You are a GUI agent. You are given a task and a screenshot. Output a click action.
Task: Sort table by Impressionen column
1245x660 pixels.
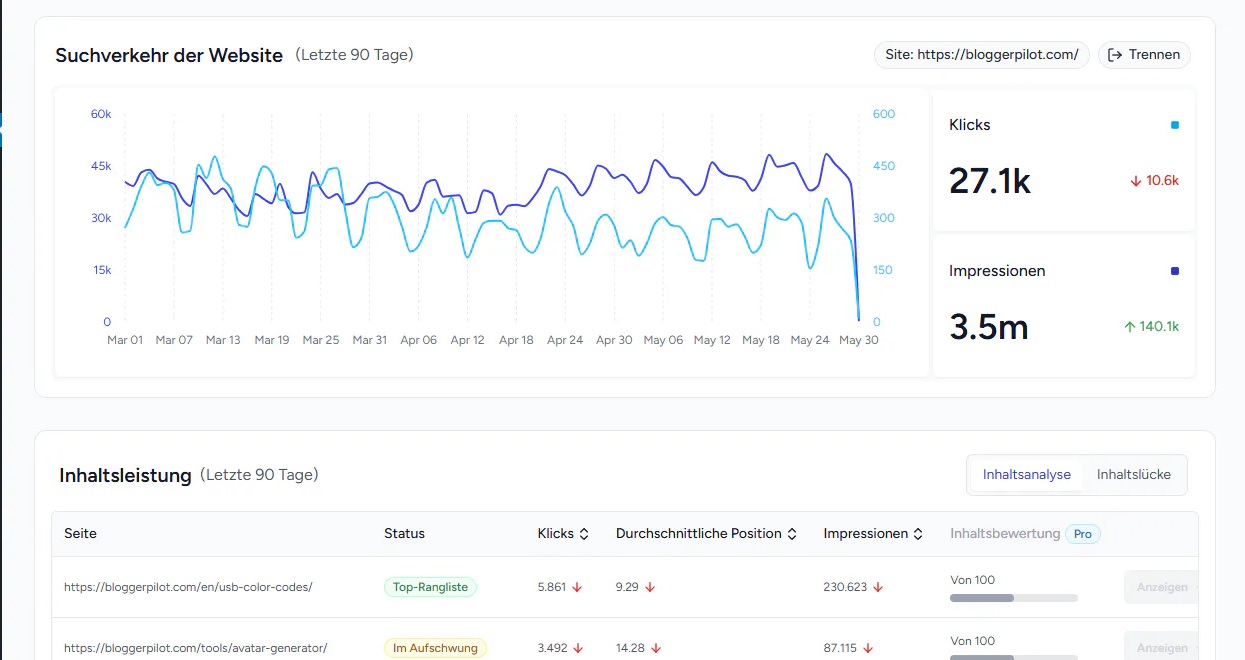click(872, 534)
